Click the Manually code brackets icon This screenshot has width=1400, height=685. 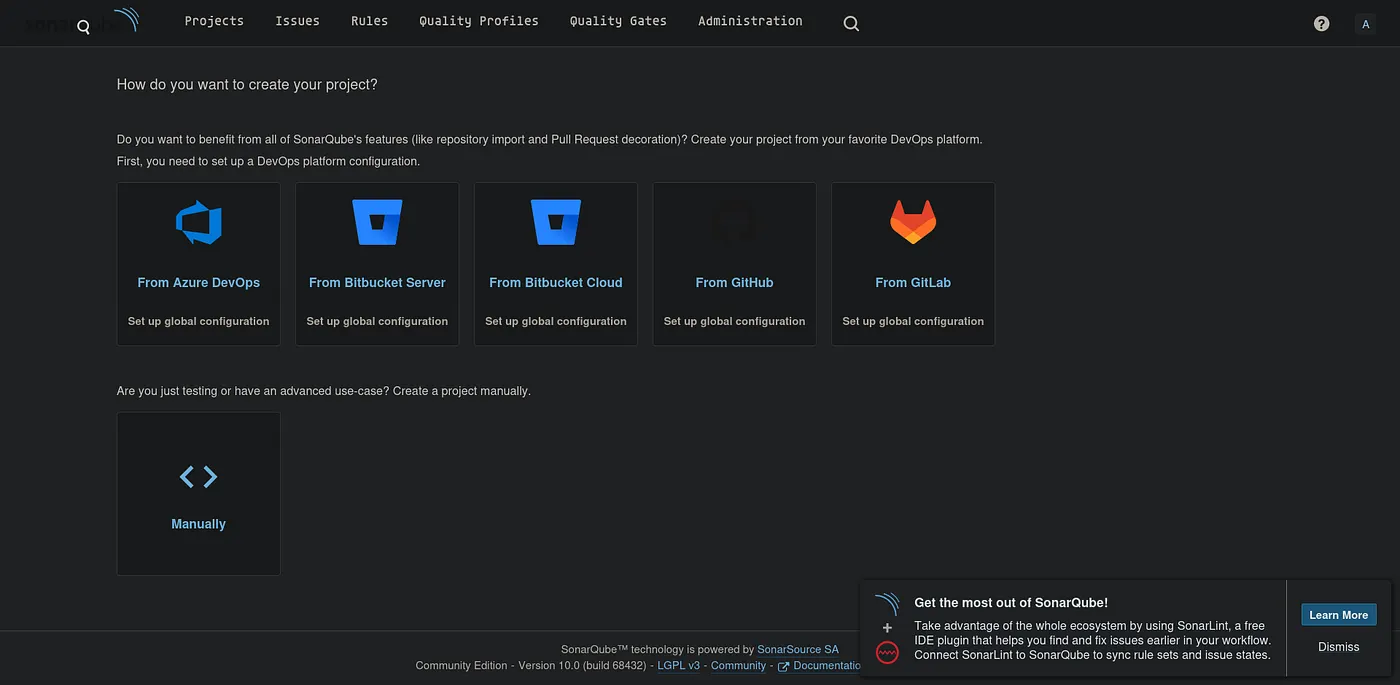(199, 477)
